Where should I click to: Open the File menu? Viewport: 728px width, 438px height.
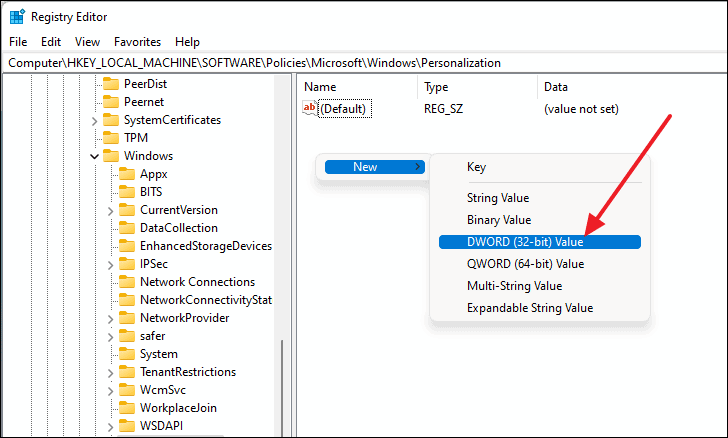[18, 42]
